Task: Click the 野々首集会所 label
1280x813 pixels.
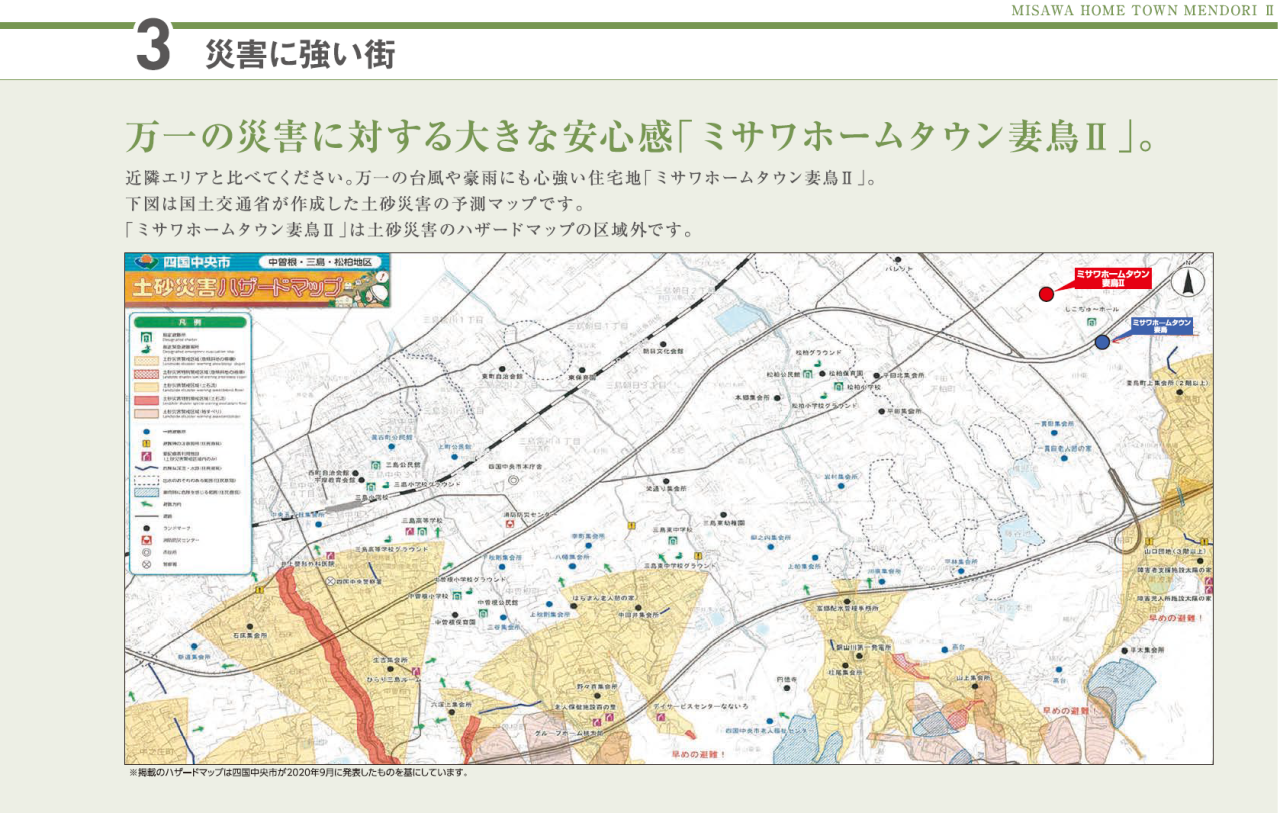Action: (x=597, y=687)
